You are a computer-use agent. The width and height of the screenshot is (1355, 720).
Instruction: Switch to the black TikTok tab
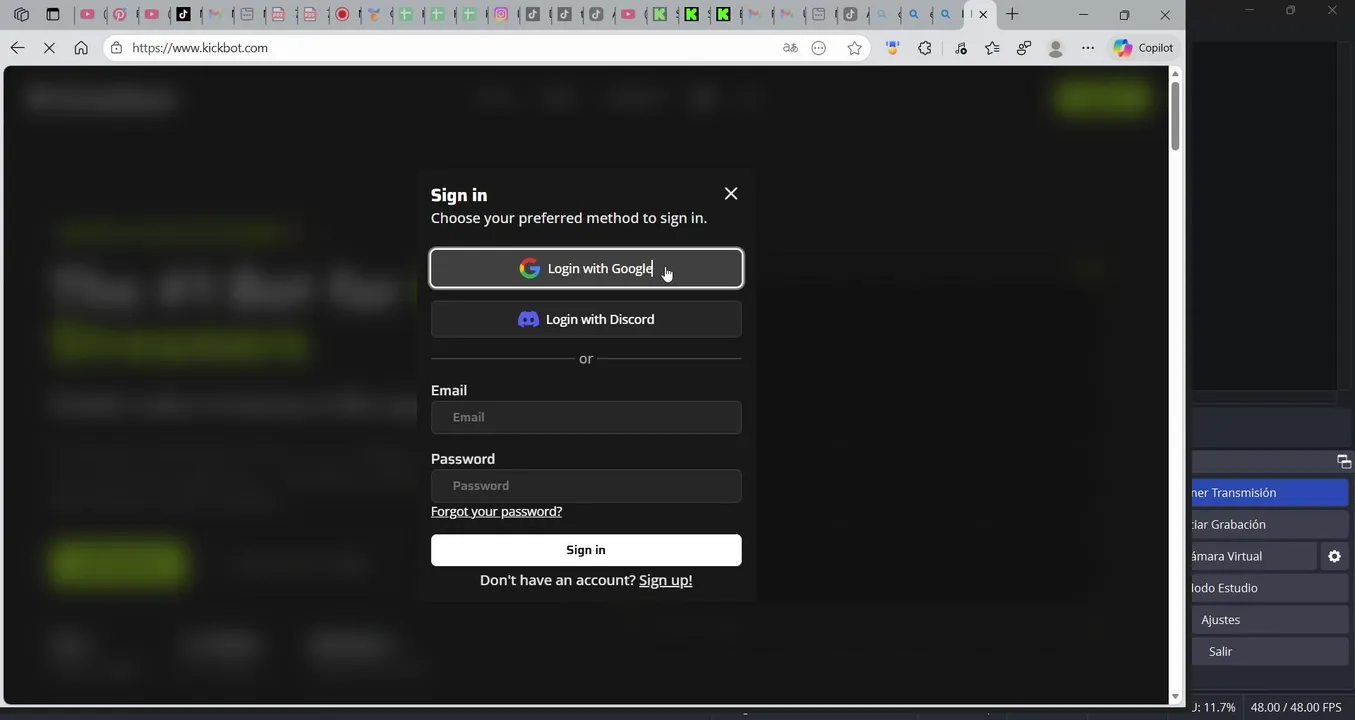(x=184, y=15)
